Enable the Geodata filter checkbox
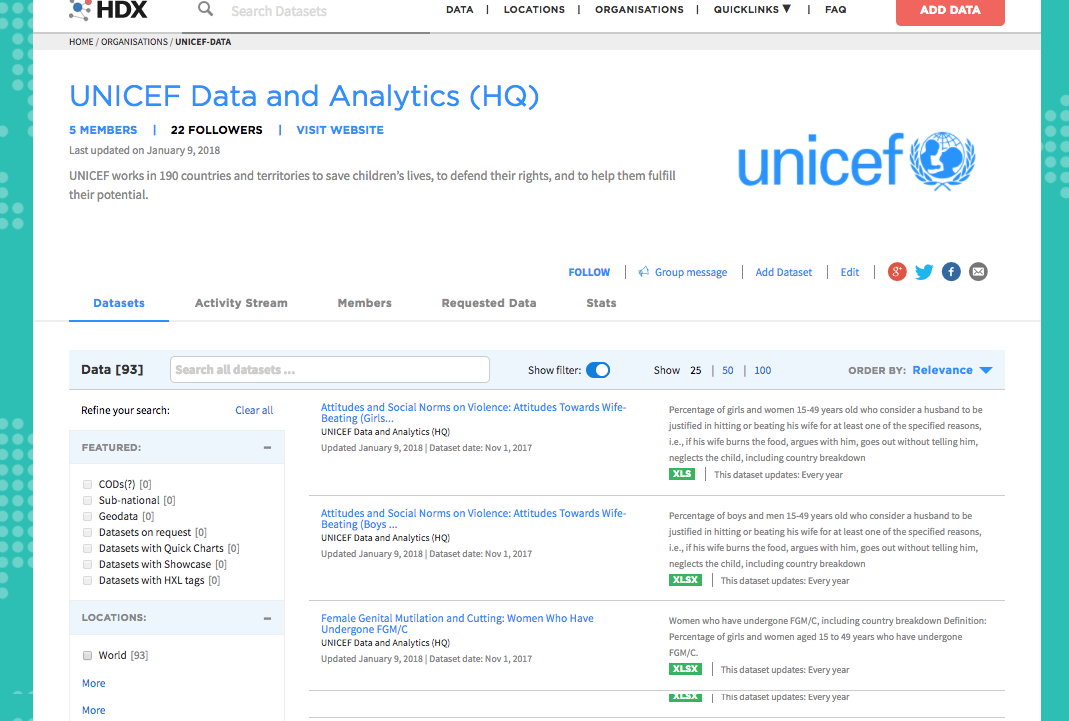This screenshot has width=1069, height=721. pos(88,516)
